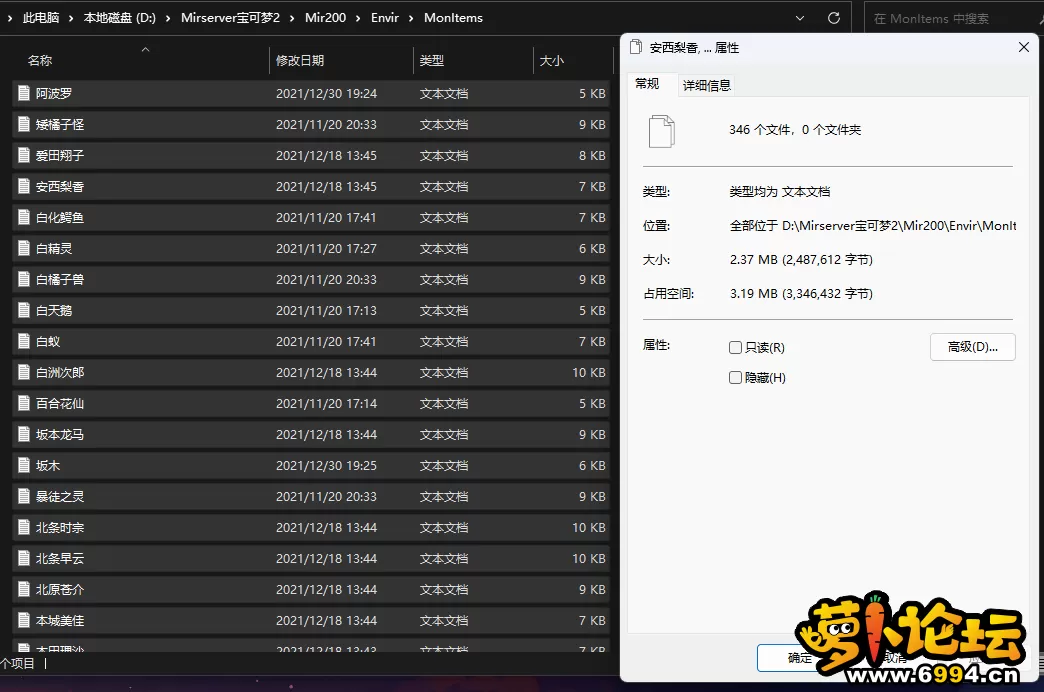Open 高级(D)... advanced attributes dialog
This screenshot has width=1044, height=692.
click(973, 347)
